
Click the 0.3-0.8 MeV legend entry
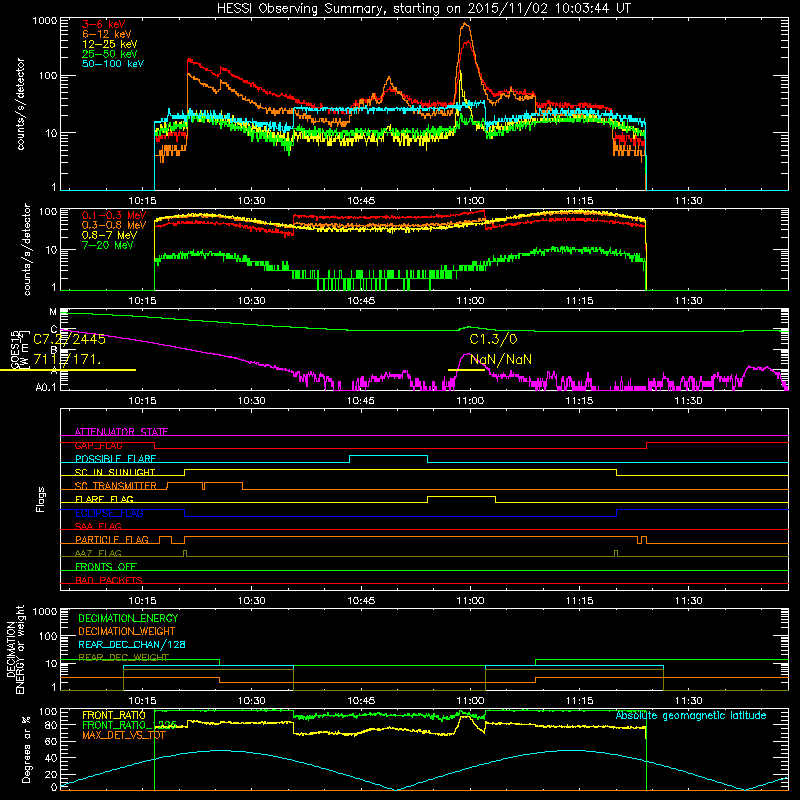tap(114, 225)
